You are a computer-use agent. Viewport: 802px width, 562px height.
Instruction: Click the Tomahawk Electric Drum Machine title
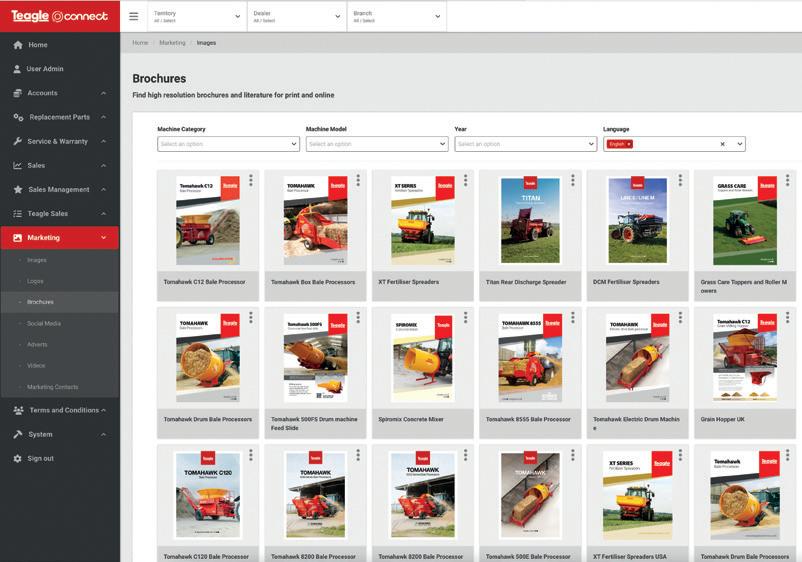pyautogui.click(x=636, y=423)
